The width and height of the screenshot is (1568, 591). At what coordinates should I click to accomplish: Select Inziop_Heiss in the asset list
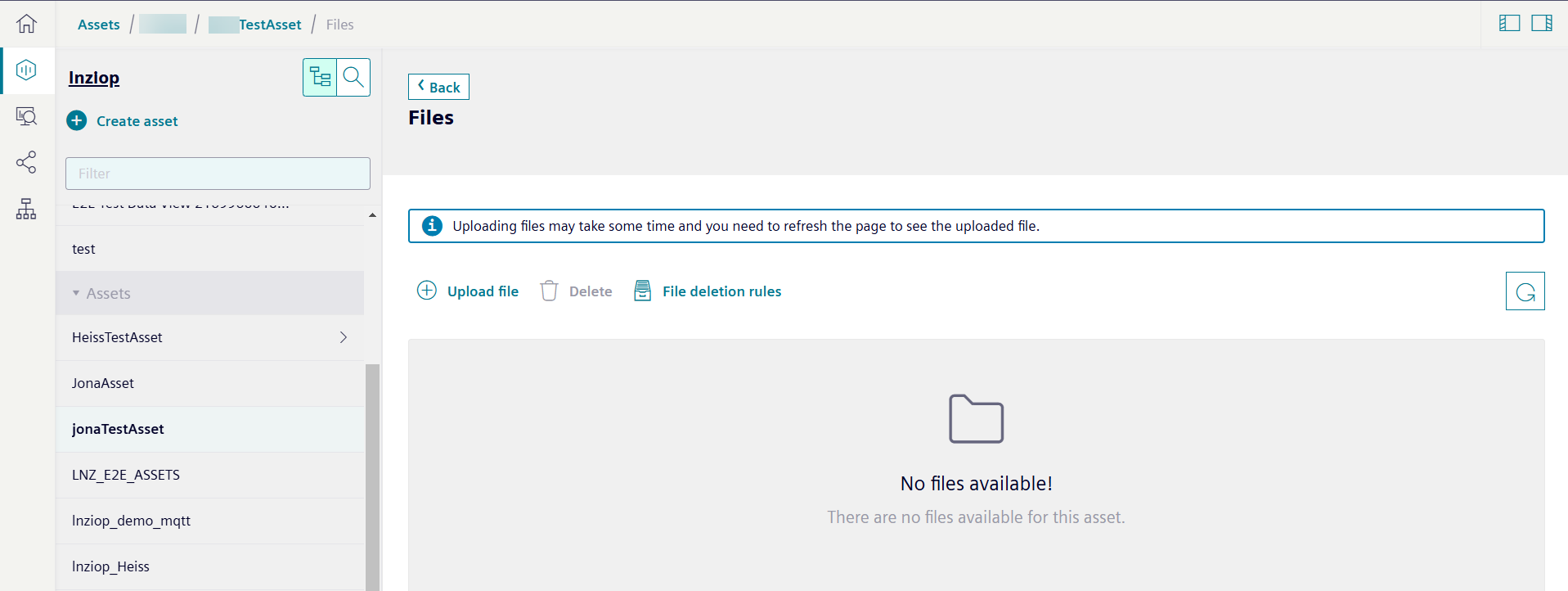[x=209, y=566]
